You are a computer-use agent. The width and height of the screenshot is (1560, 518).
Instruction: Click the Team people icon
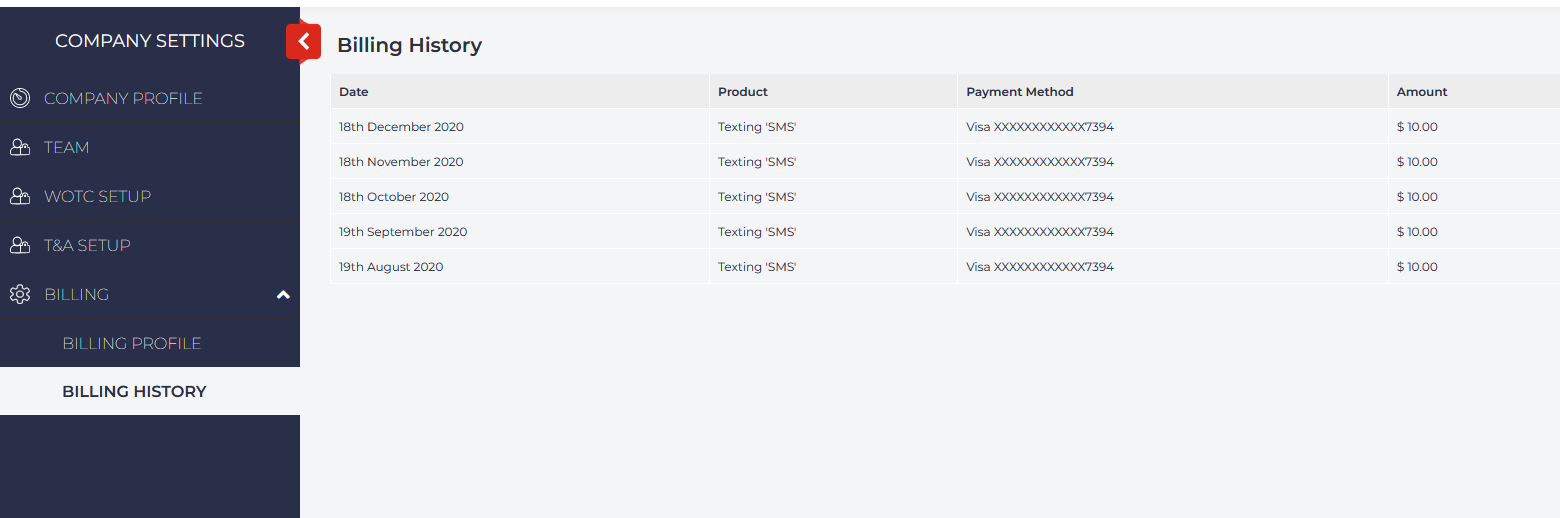click(20, 147)
